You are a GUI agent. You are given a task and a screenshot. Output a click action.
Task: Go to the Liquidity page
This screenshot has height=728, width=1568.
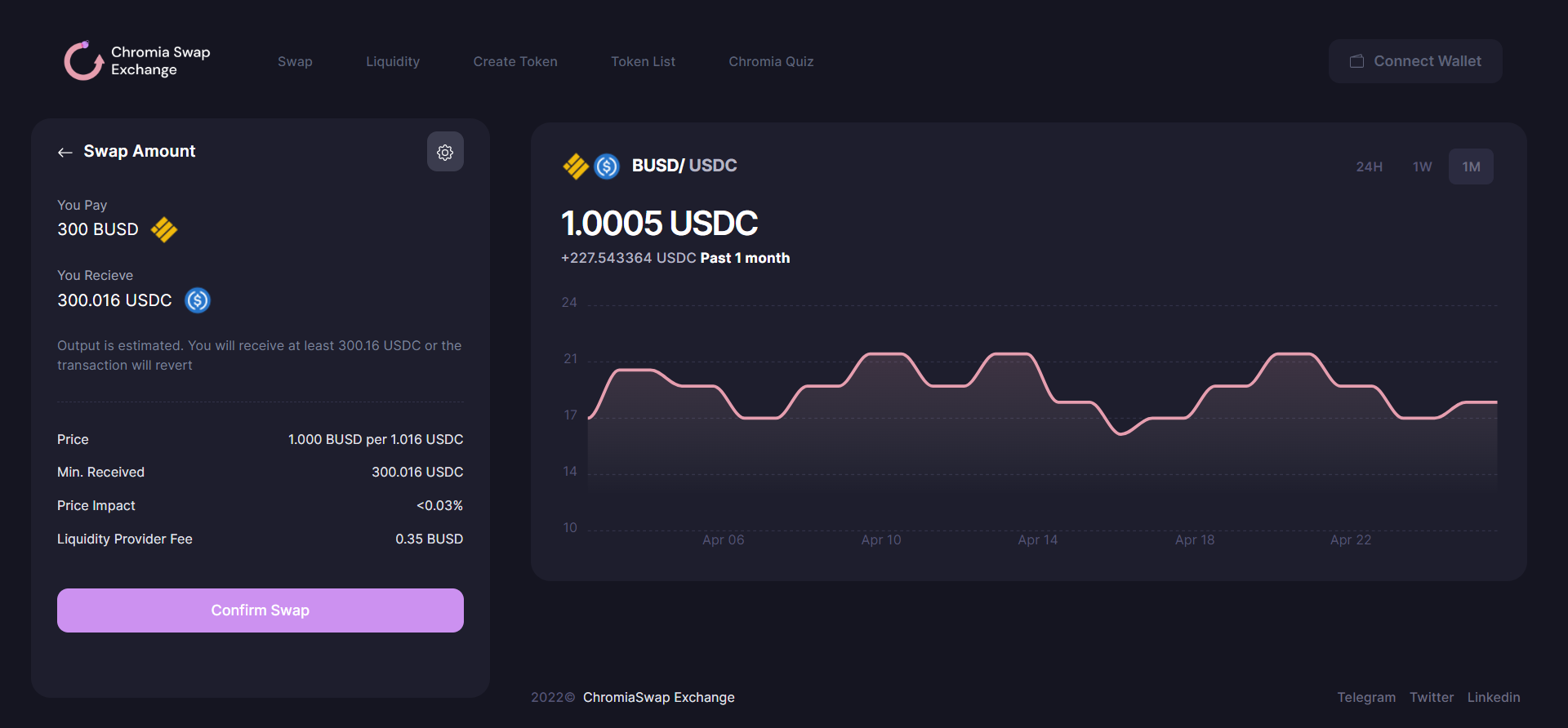393,62
